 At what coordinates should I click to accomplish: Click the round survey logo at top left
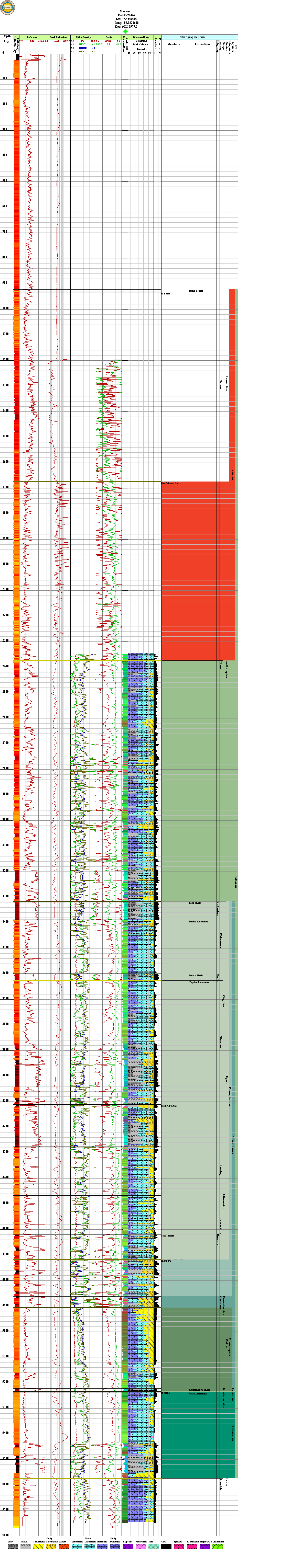tap(8, 8)
